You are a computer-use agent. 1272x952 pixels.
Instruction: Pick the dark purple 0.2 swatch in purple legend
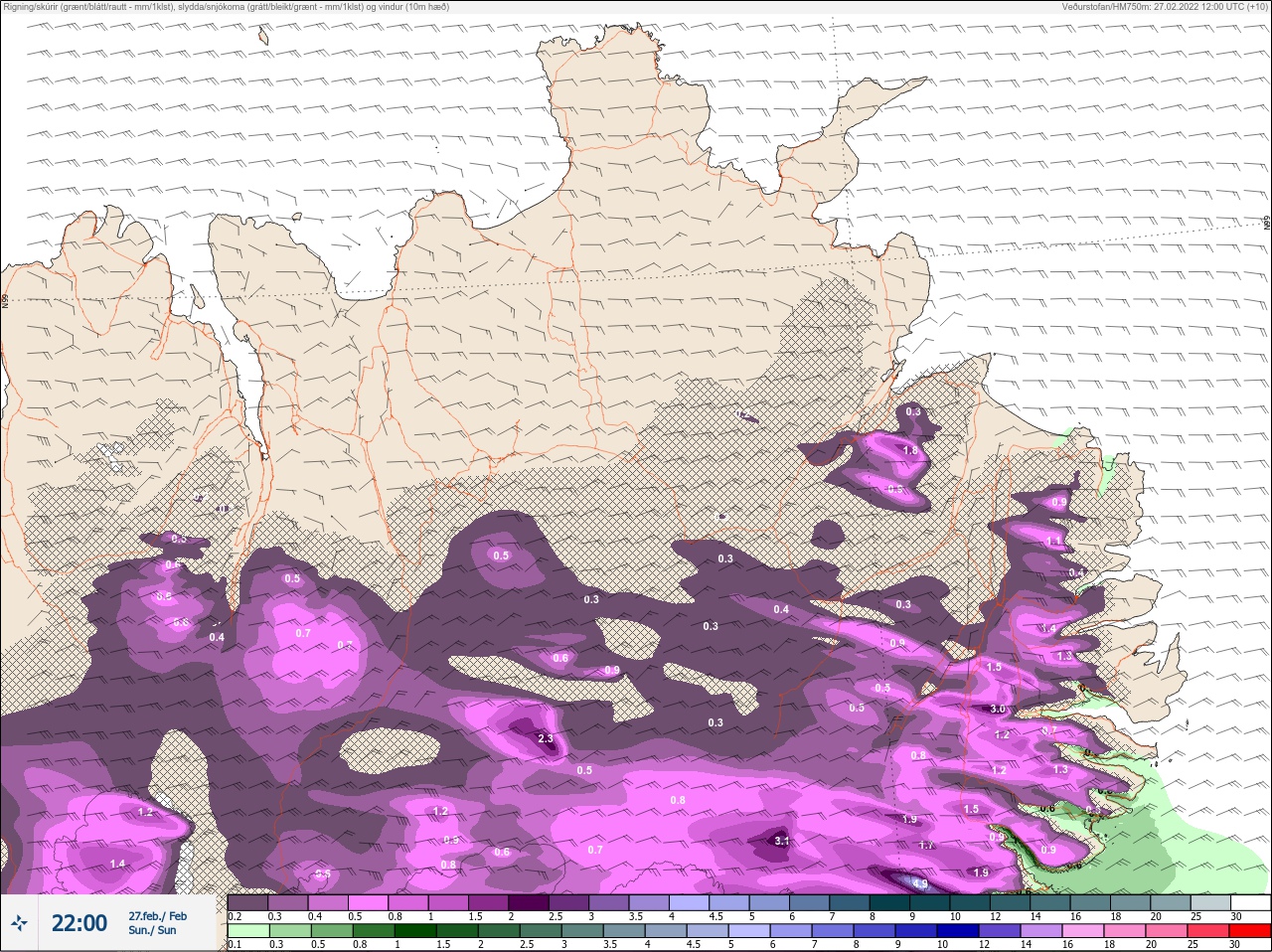pyautogui.click(x=247, y=902)
